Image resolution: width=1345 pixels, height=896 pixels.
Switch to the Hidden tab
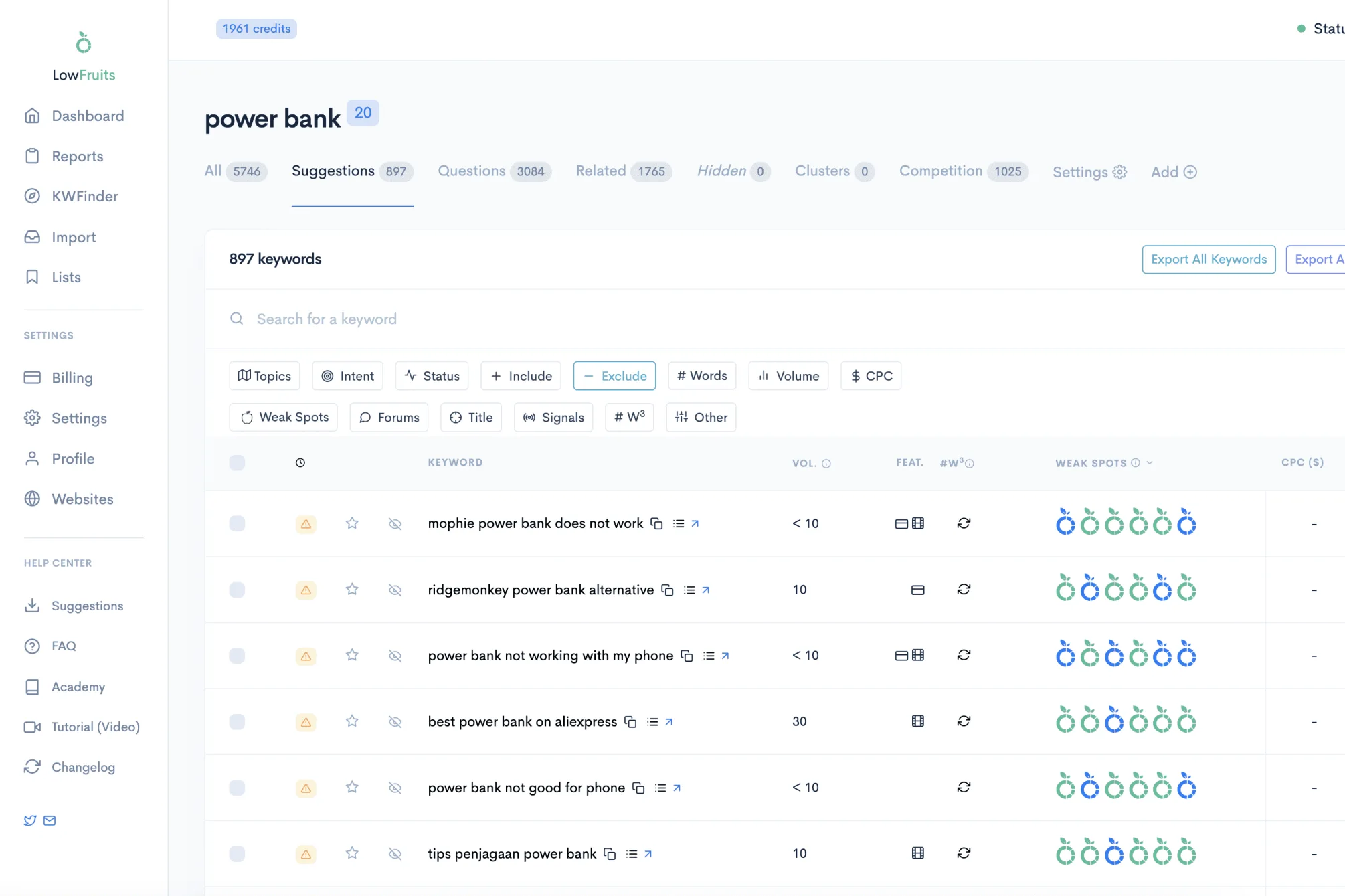pos(733,171)
